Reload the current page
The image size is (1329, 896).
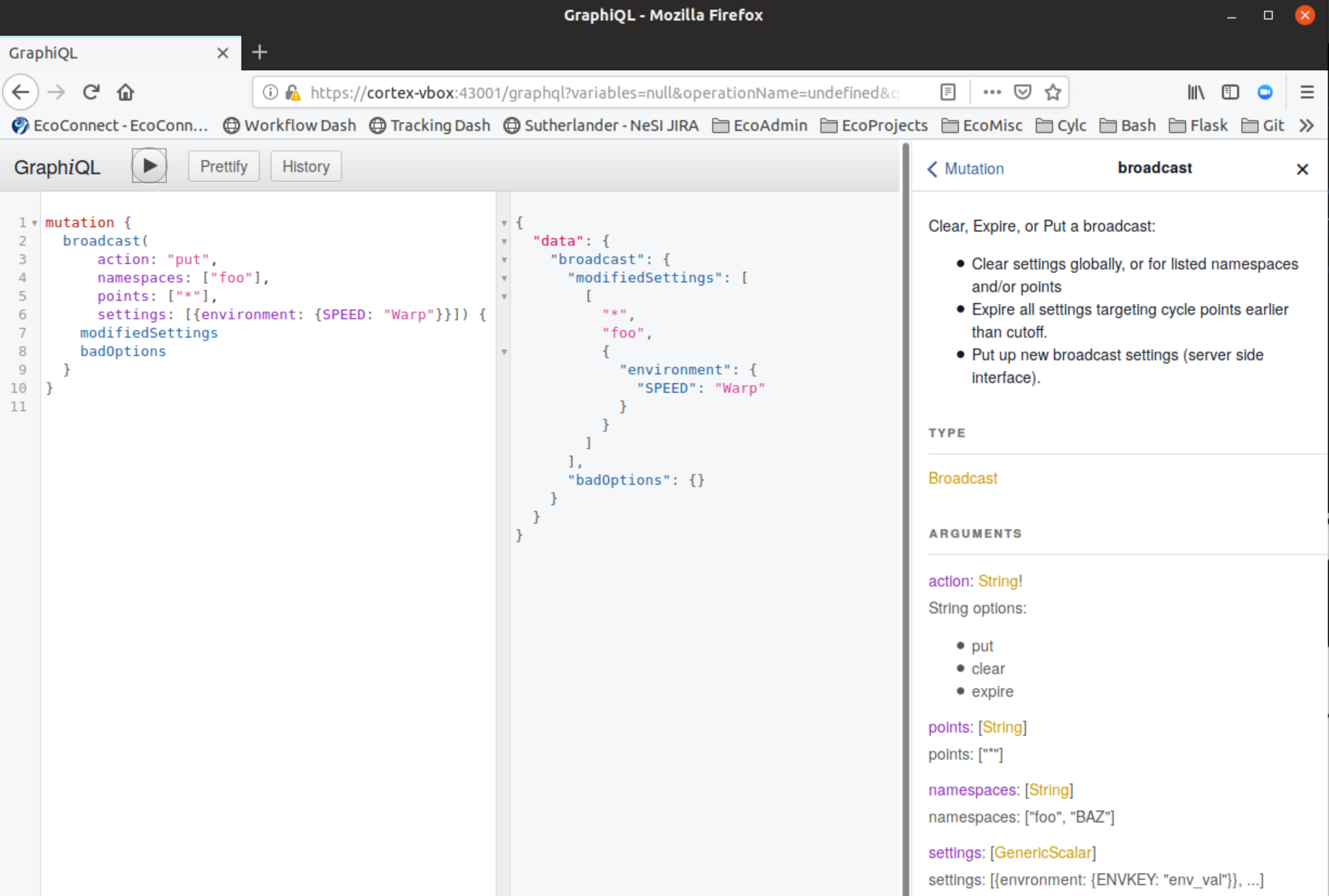pos(91,92)
